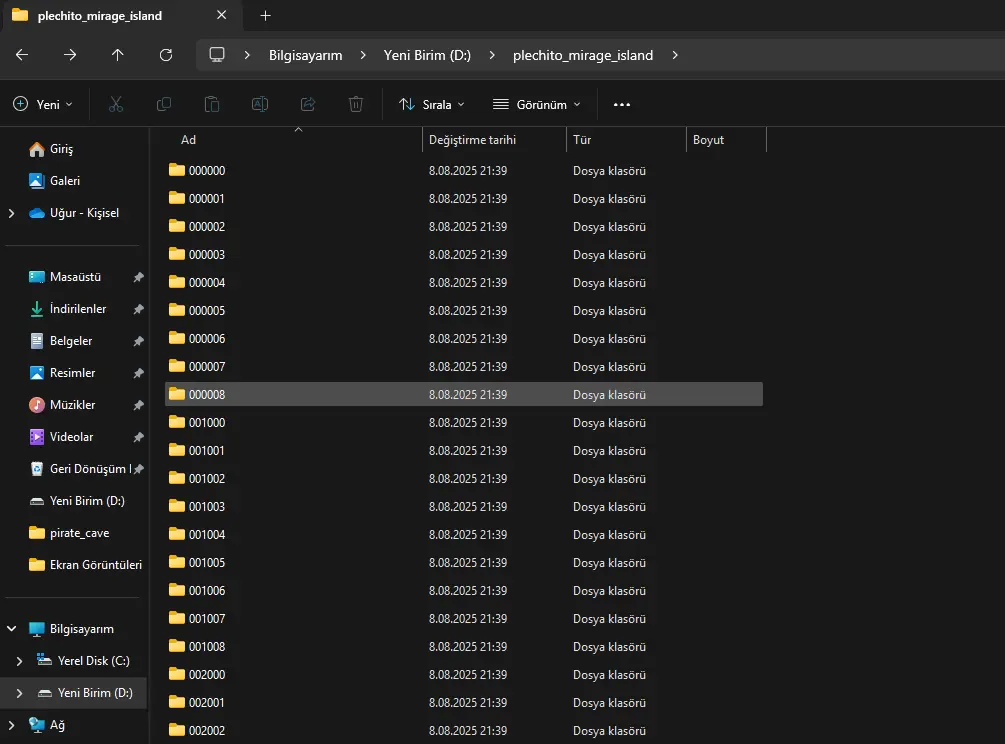Open the chevron after Bilgisayarım breadcrumb
Viewport: 1005px width, 744px height.
click(363, 55)
